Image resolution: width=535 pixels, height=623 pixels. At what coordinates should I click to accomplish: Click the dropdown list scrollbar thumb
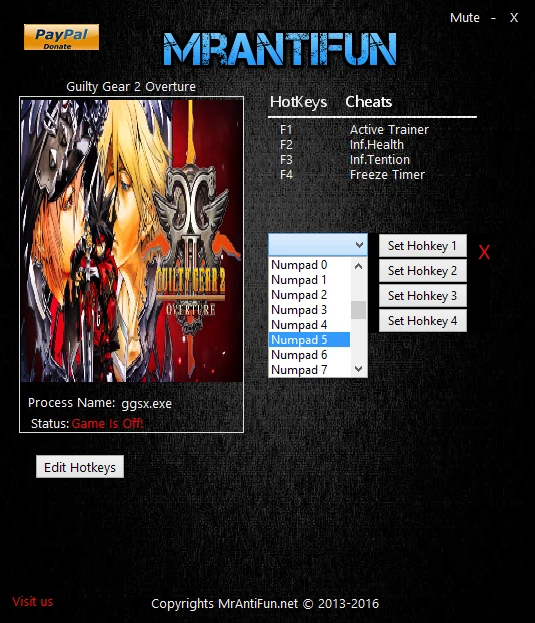click(359, 310)
